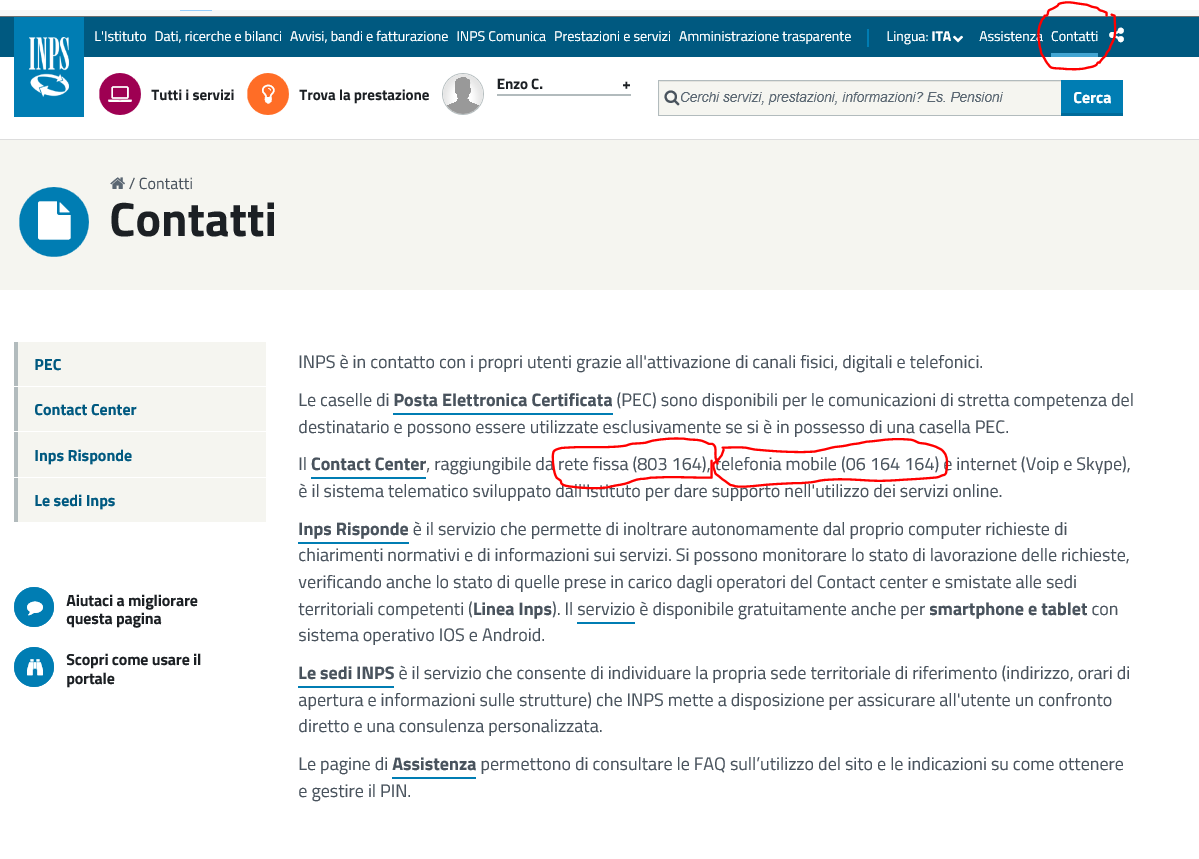Expand the Lingua ITA language dropdown
The height and width of the screenshot is (859, 1199).
[x=946, y=37]
